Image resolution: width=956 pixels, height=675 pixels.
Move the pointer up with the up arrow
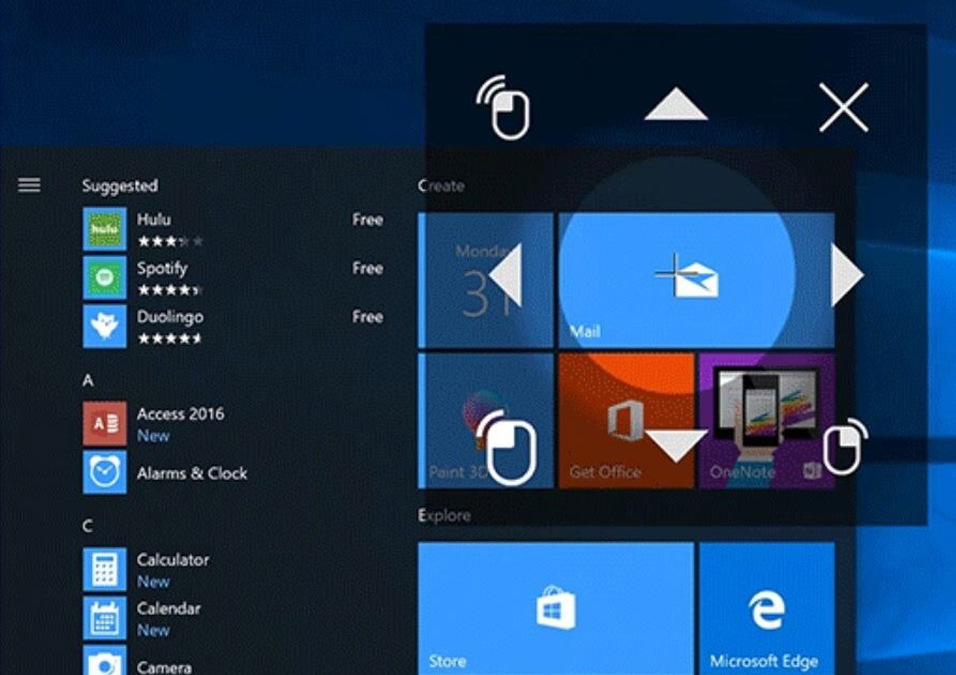[x=676, y=104]
